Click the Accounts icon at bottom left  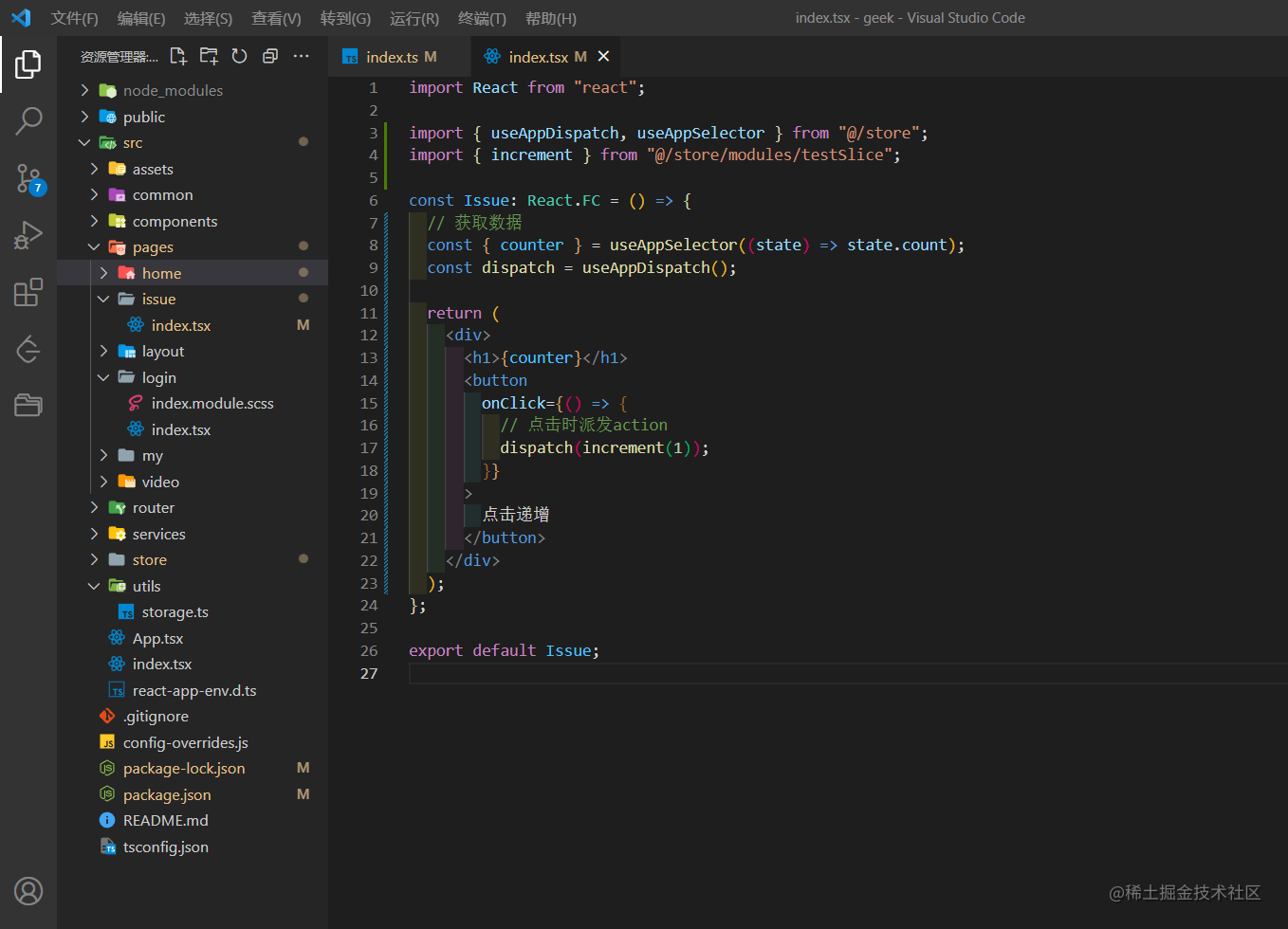pos(28,891)
